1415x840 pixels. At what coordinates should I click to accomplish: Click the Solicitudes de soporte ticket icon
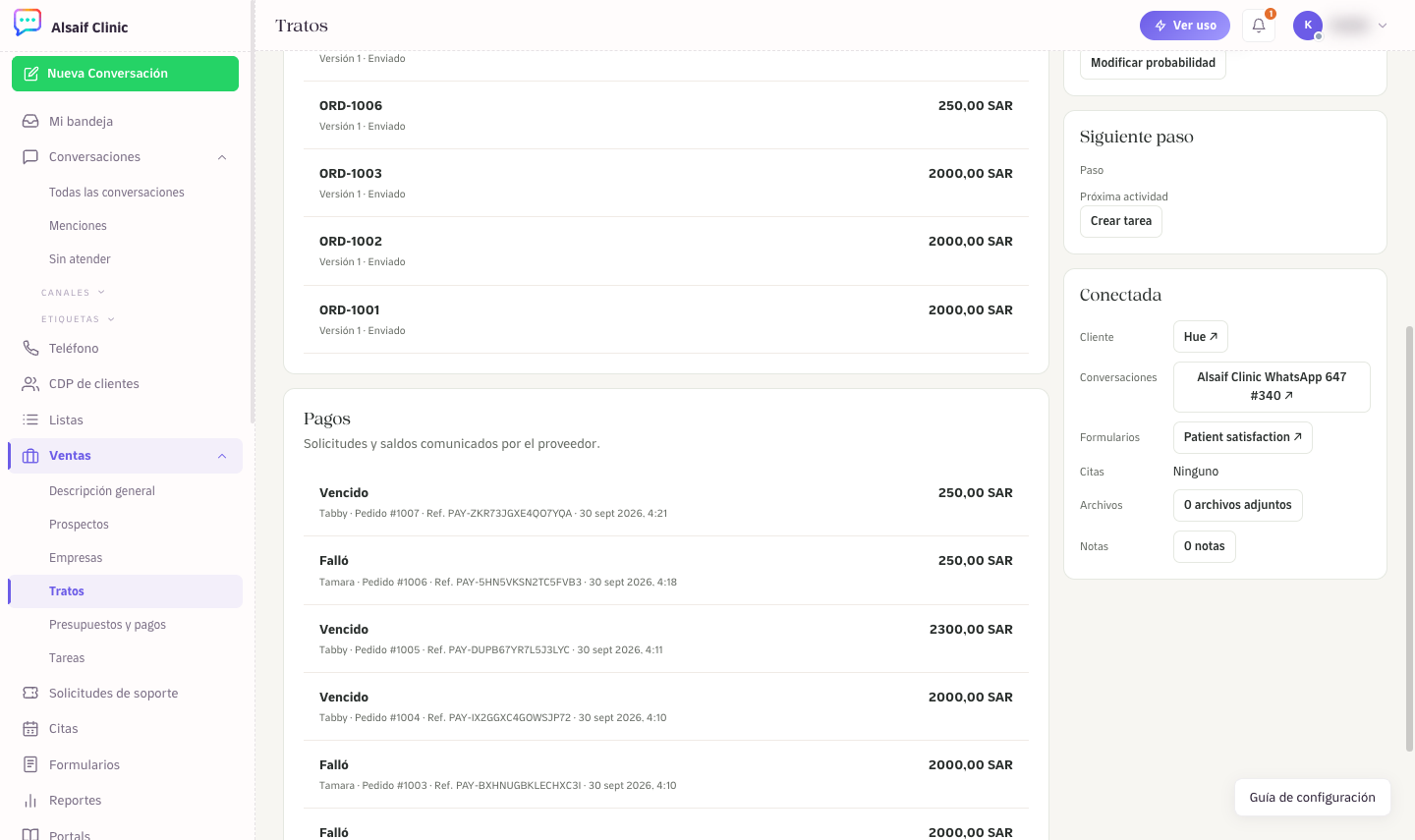click(30, 694)
